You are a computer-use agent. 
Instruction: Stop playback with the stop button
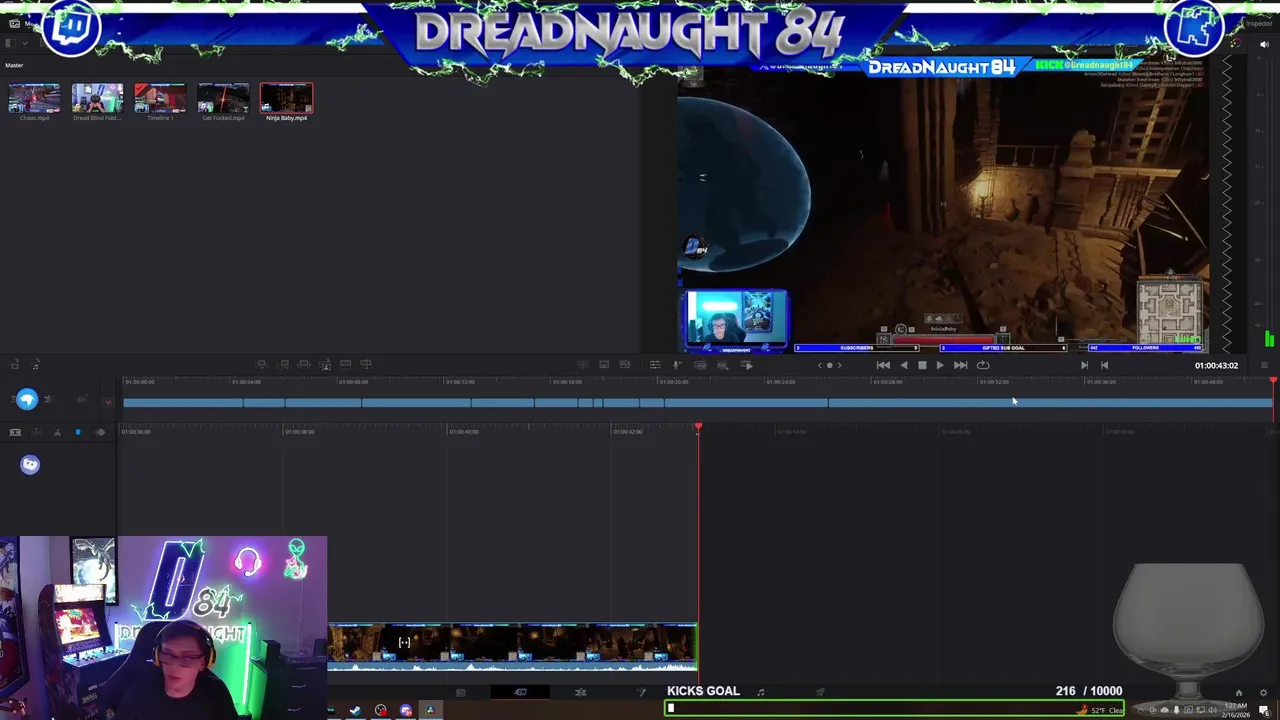pos(922,365)
